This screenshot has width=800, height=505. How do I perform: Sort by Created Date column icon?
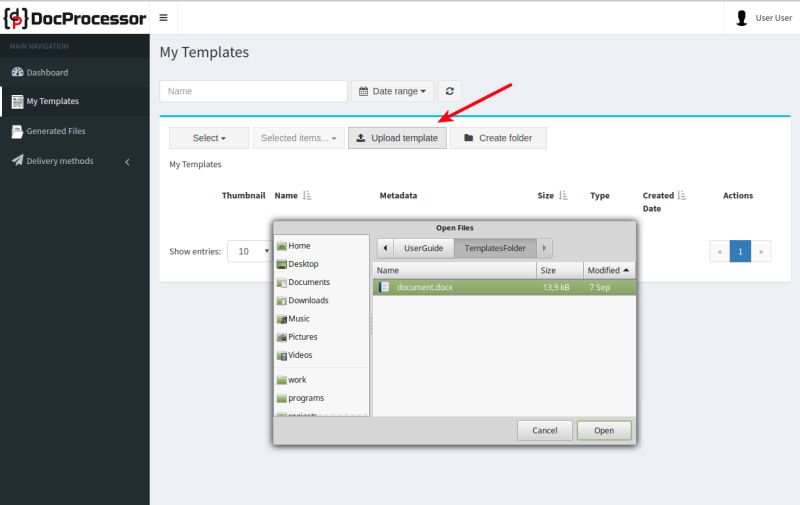682,195
